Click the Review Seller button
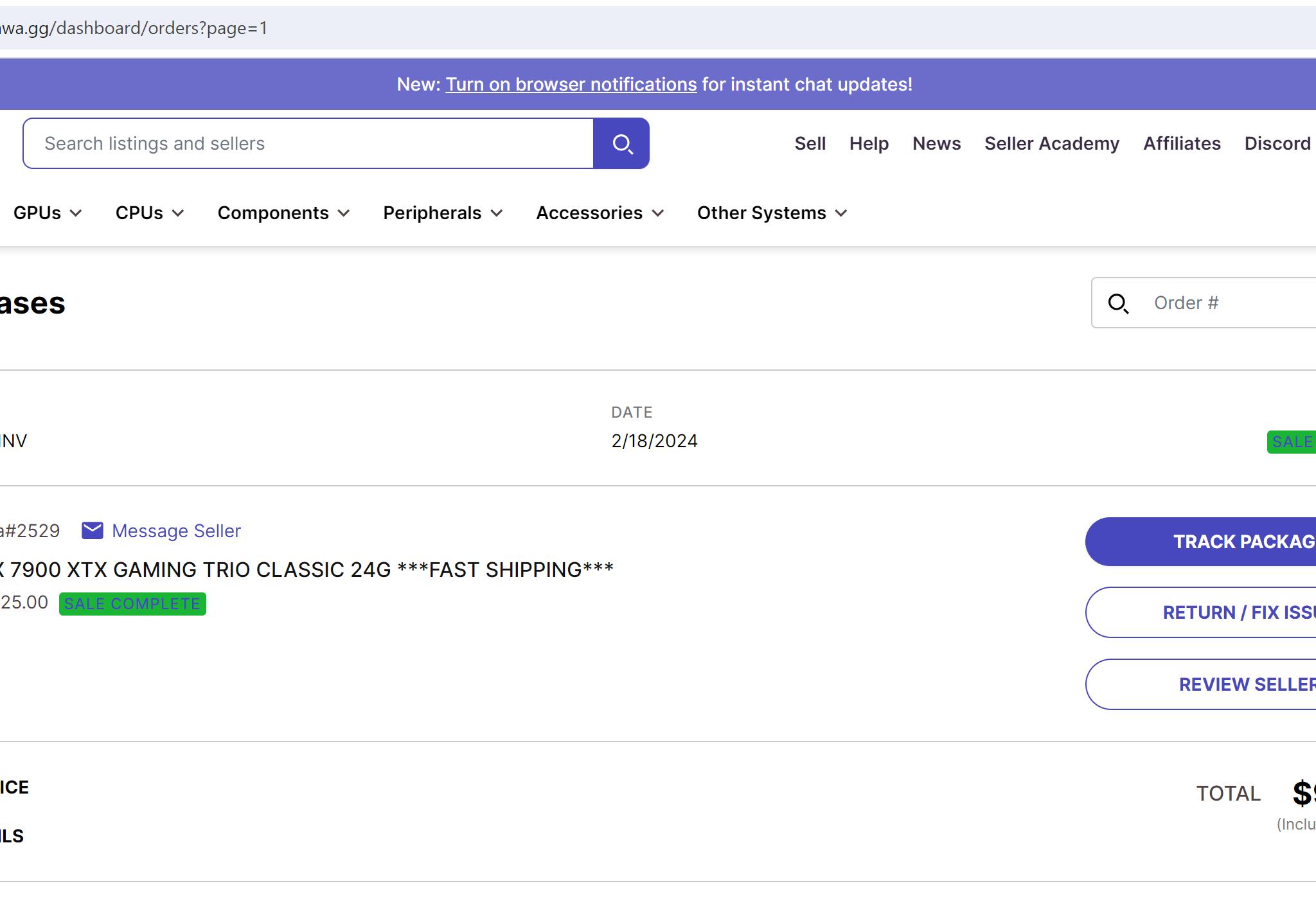1316x897 pixels. click(x=1200, y=684)
